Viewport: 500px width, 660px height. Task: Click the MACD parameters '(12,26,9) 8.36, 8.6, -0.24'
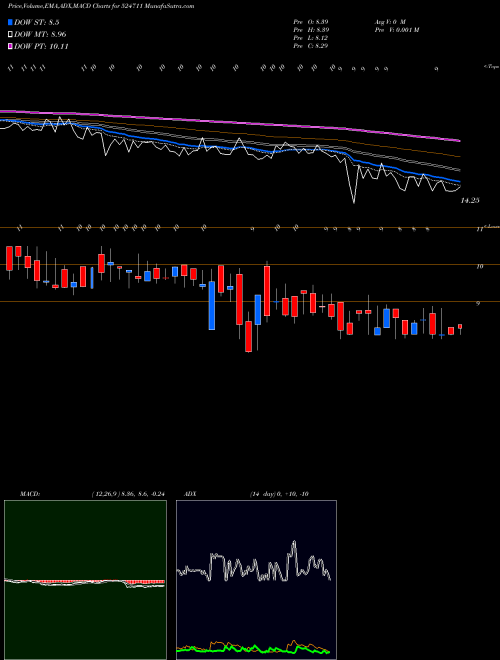tap(128, 494)
